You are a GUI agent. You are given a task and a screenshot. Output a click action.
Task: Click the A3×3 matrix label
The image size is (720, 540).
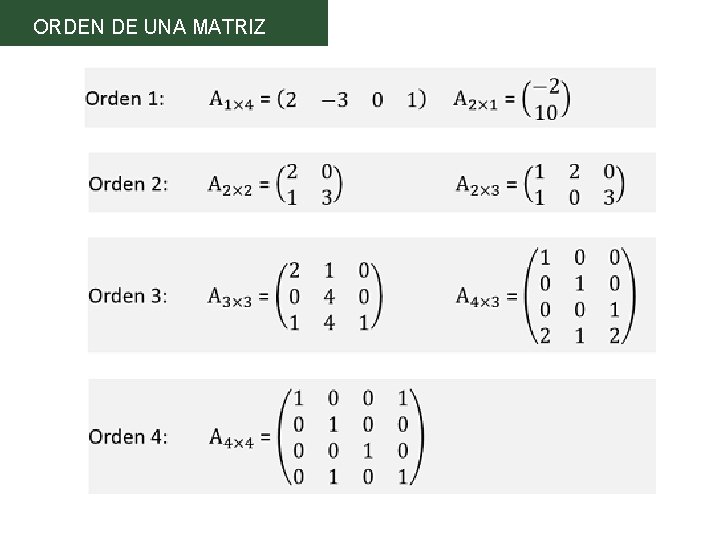[x=230, y=297]
